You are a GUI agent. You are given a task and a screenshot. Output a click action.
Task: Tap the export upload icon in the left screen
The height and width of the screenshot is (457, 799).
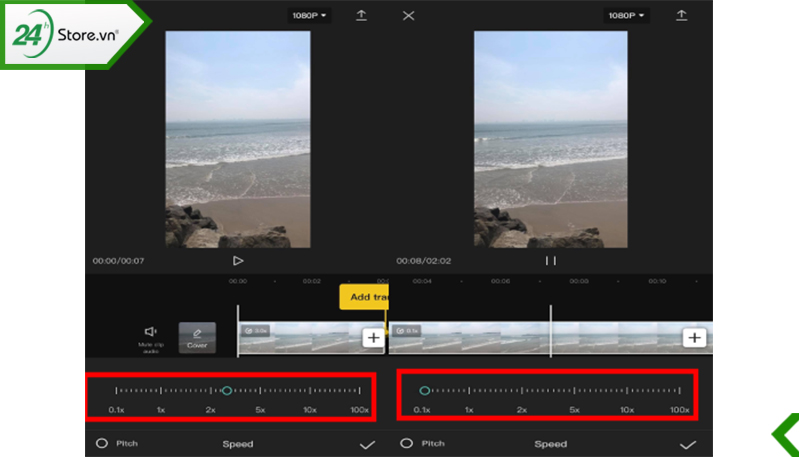[x=361, y=15]
